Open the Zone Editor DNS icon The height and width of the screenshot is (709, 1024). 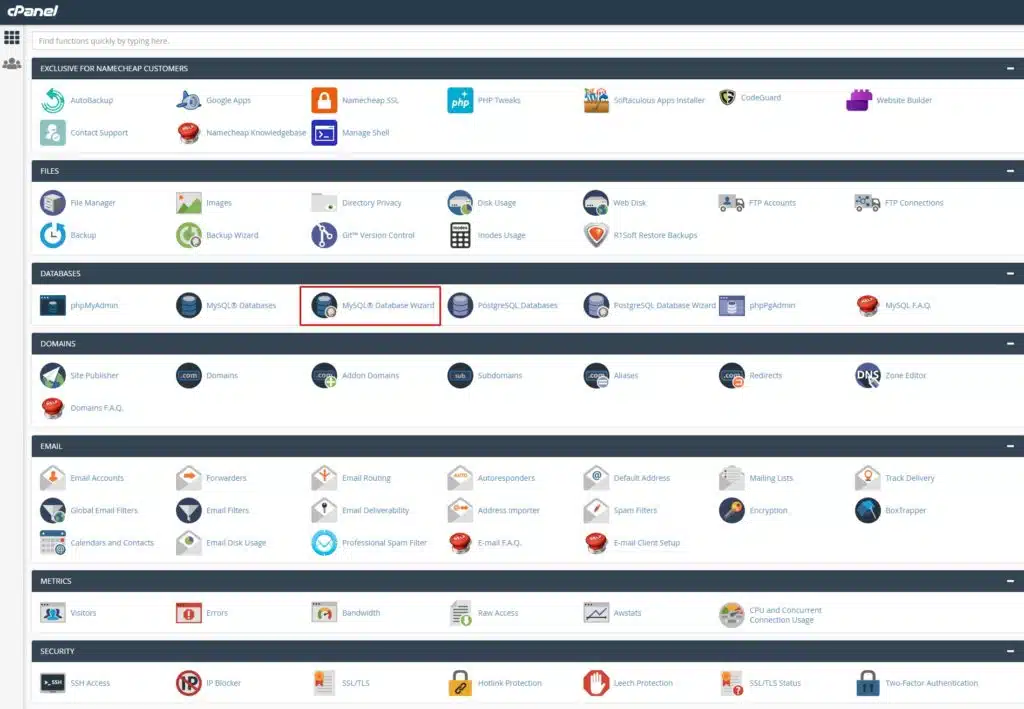(867, 375)
